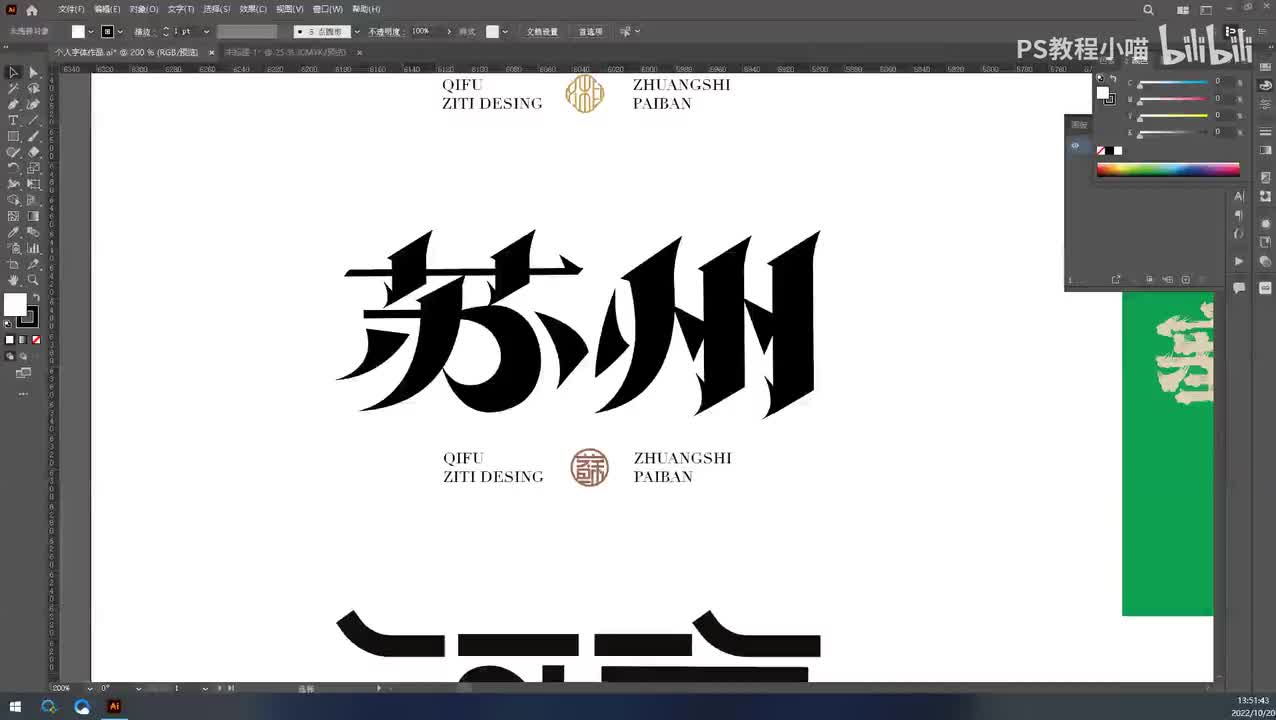Select the Blend tool
This screenshot has width=1276, height=720.
[x=33, y=232]
